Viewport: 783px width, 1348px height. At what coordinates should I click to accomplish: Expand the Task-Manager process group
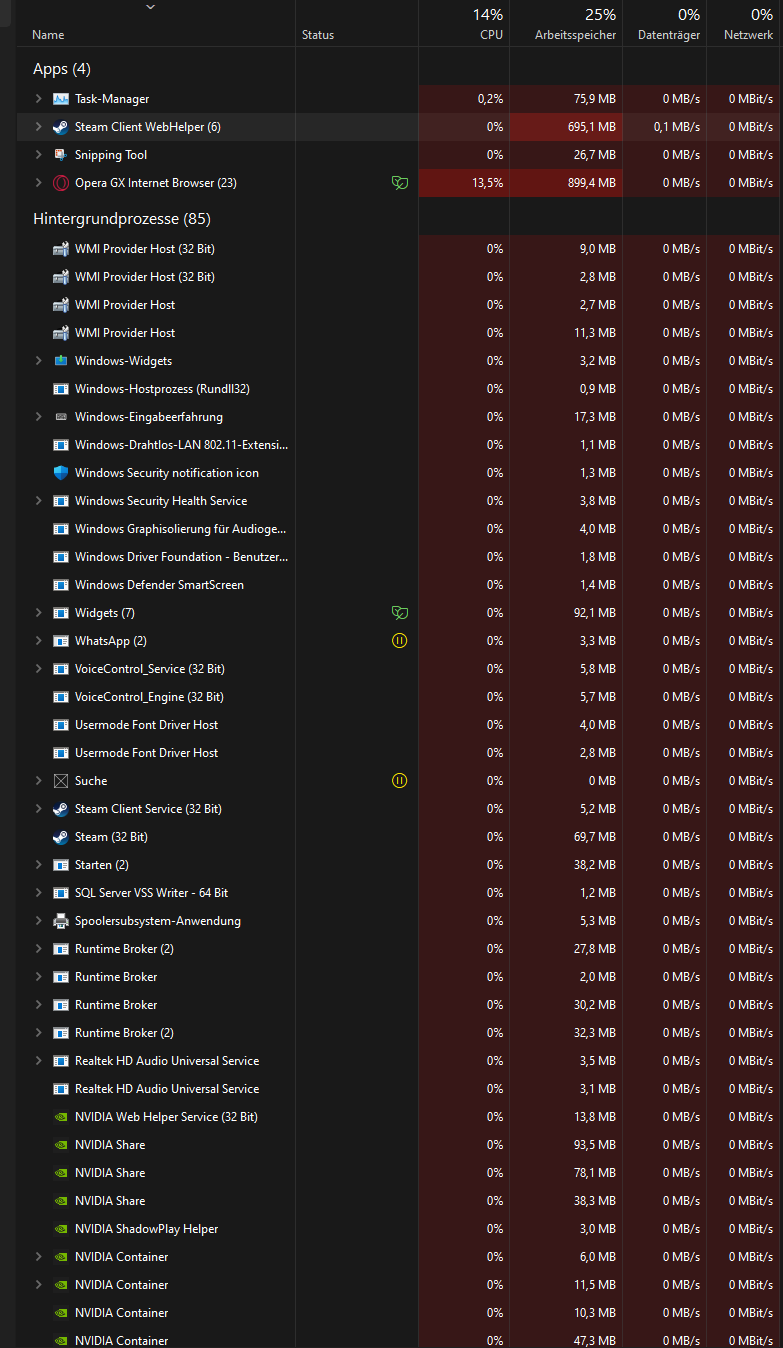[38, 99]
